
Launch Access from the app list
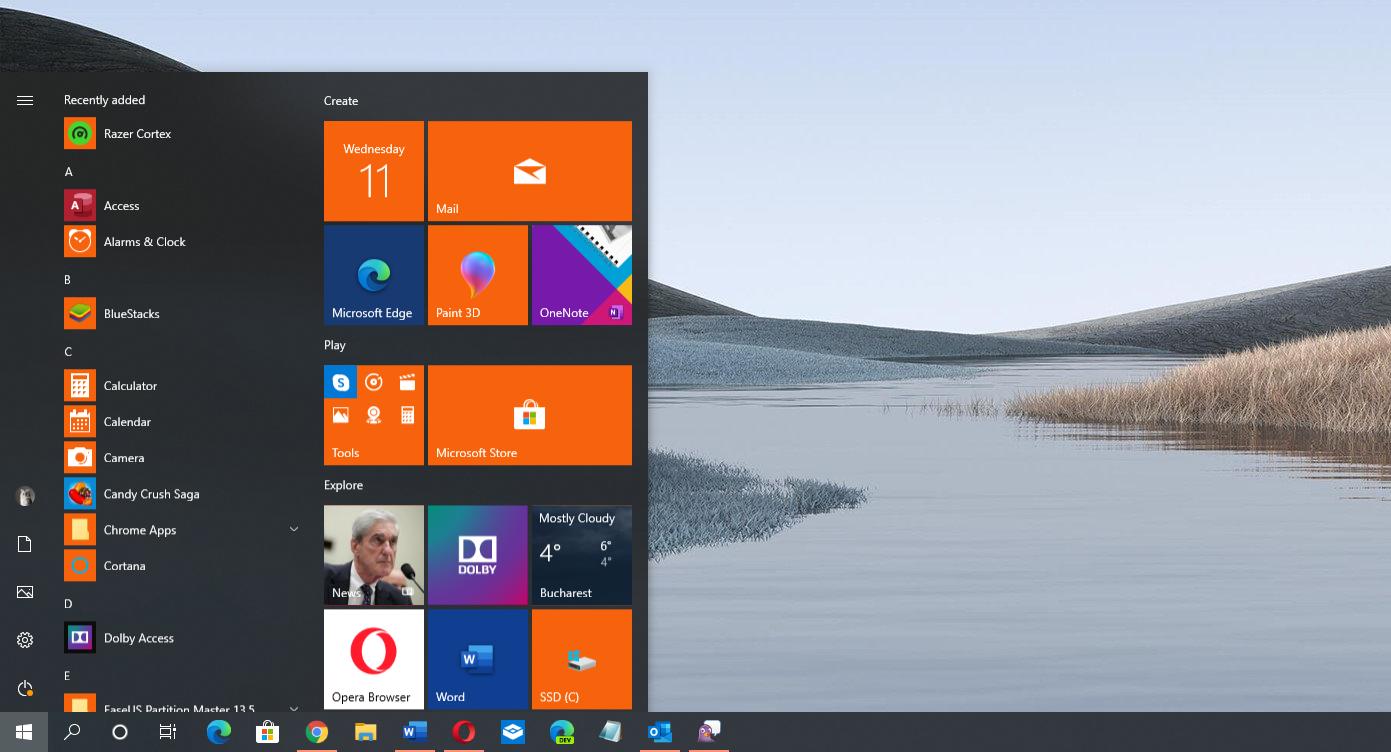coord(183,206)
